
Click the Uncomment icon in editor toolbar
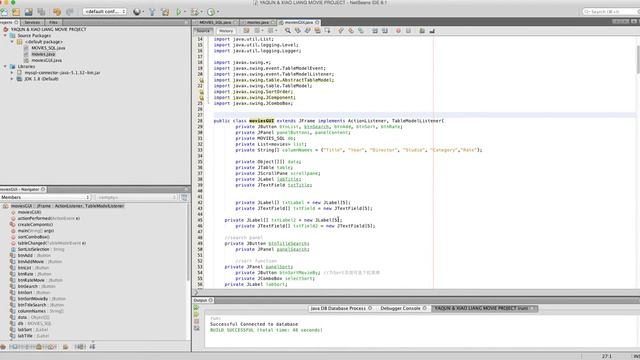point(432,31)
